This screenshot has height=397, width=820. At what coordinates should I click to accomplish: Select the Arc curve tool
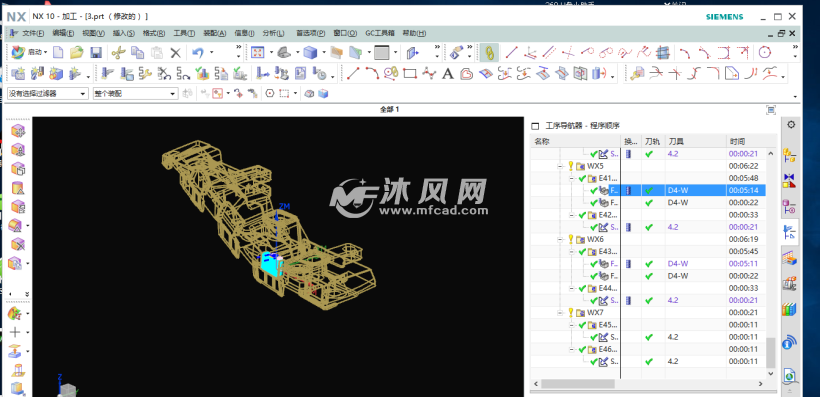[372, 74]
